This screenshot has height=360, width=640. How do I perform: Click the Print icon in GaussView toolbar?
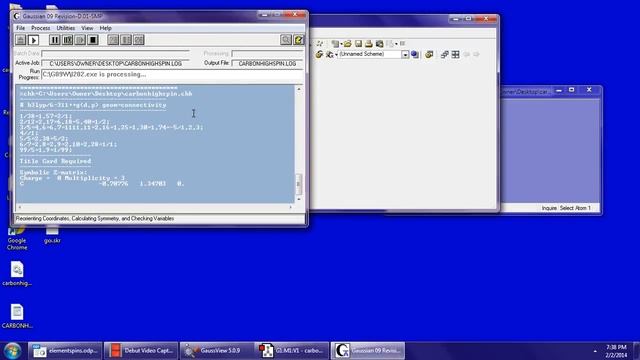369,44
